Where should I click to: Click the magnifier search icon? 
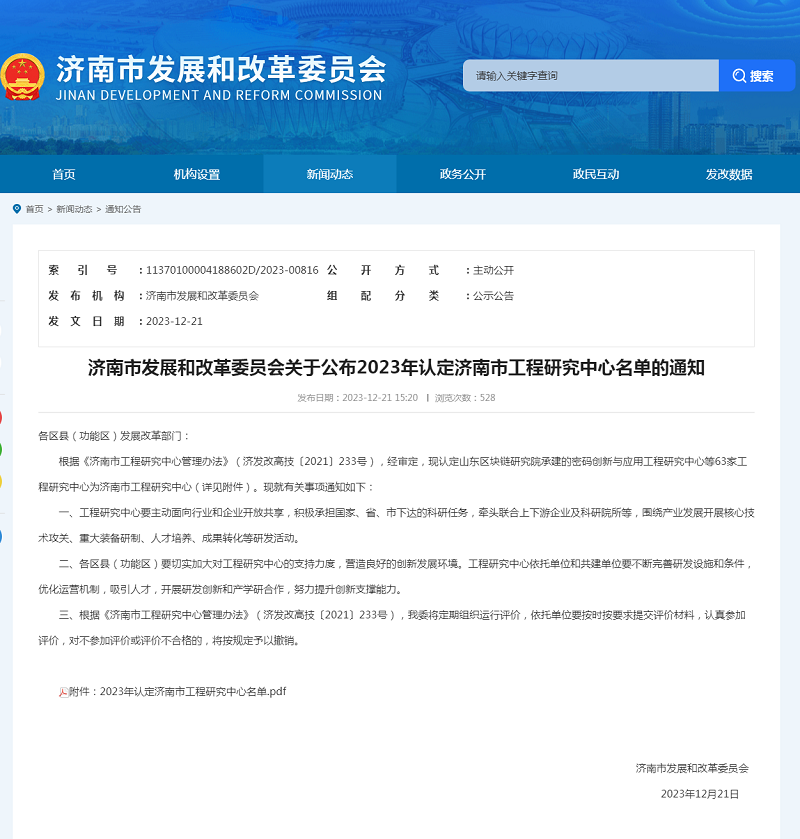(739, 76)
